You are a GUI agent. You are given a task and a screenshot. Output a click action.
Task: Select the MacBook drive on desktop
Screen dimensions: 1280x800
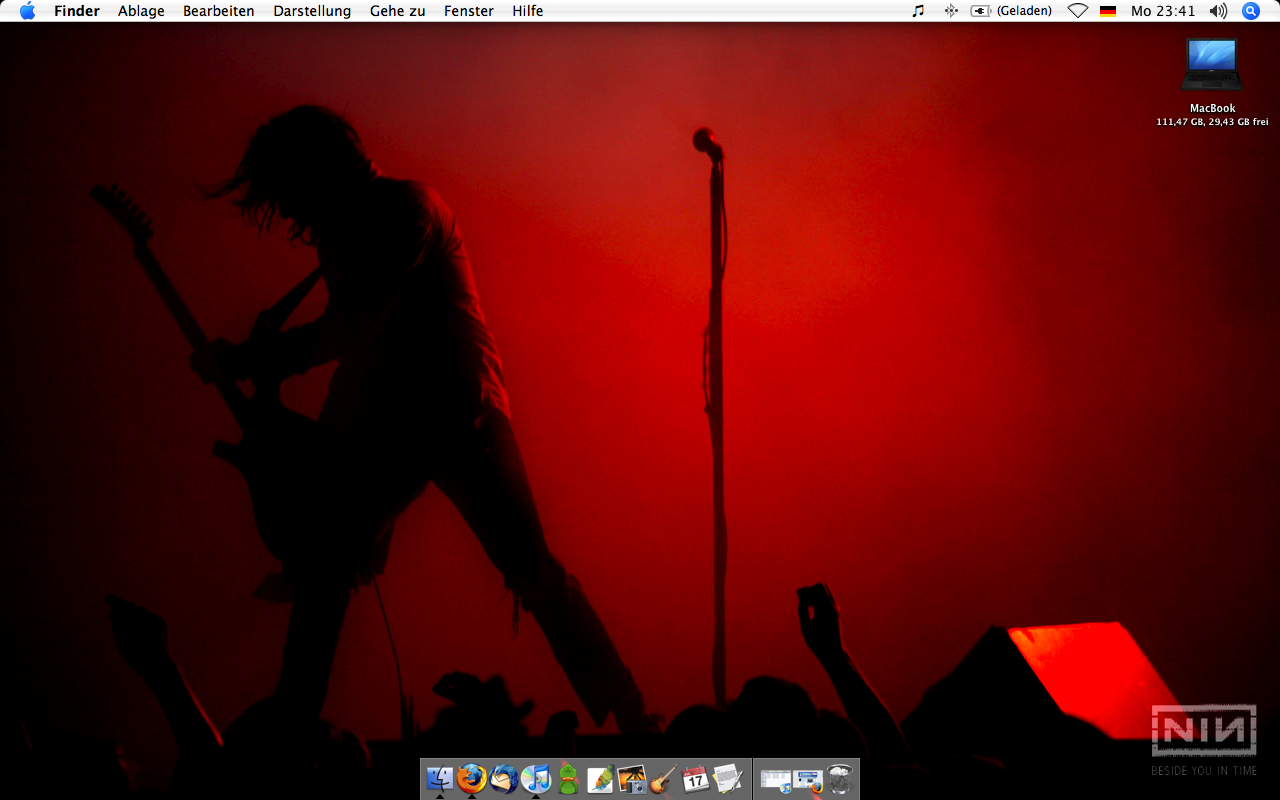(1211, 66)
